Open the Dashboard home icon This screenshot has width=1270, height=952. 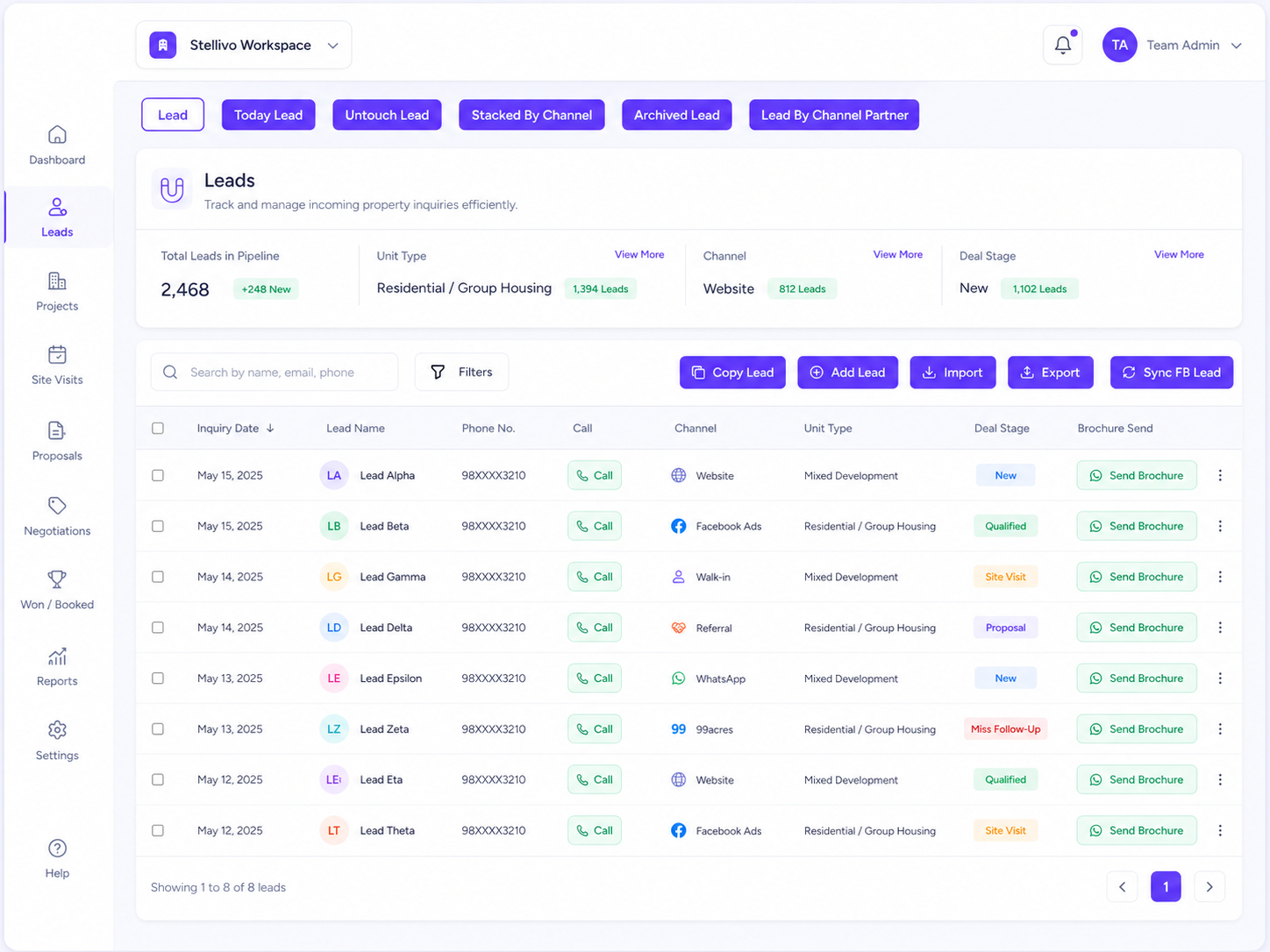tap(57, 134)
